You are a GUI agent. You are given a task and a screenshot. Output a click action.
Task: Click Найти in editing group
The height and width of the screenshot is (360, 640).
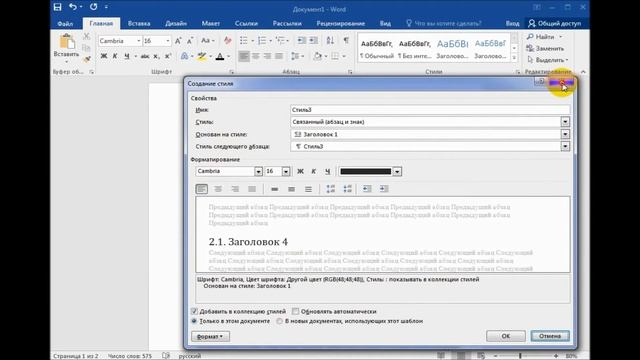pyautogui.click(x=544, y=37)
